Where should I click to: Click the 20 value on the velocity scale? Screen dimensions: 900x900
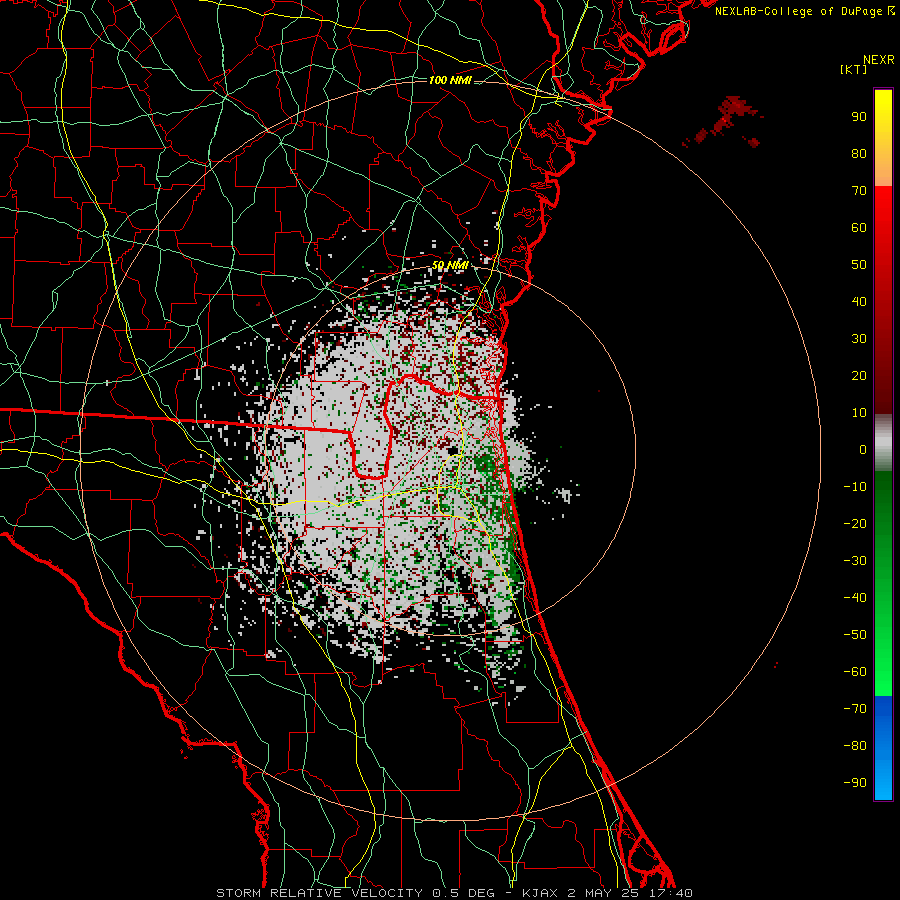(859, 376)
